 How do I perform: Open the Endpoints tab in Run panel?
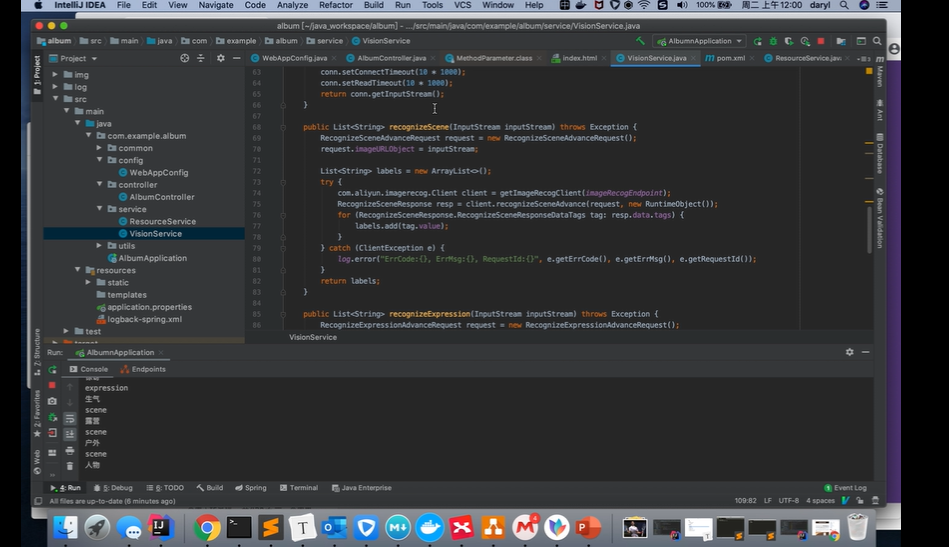click(x=143, y=369)
